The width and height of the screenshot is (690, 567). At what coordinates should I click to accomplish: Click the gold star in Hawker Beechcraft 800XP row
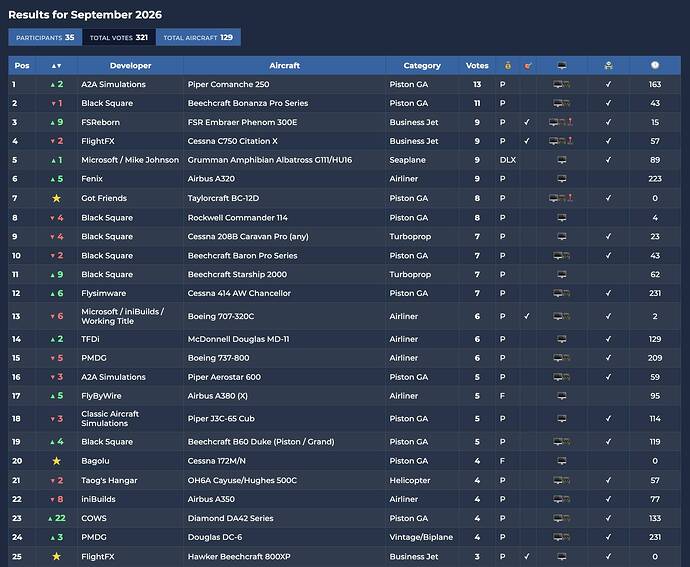56,556
